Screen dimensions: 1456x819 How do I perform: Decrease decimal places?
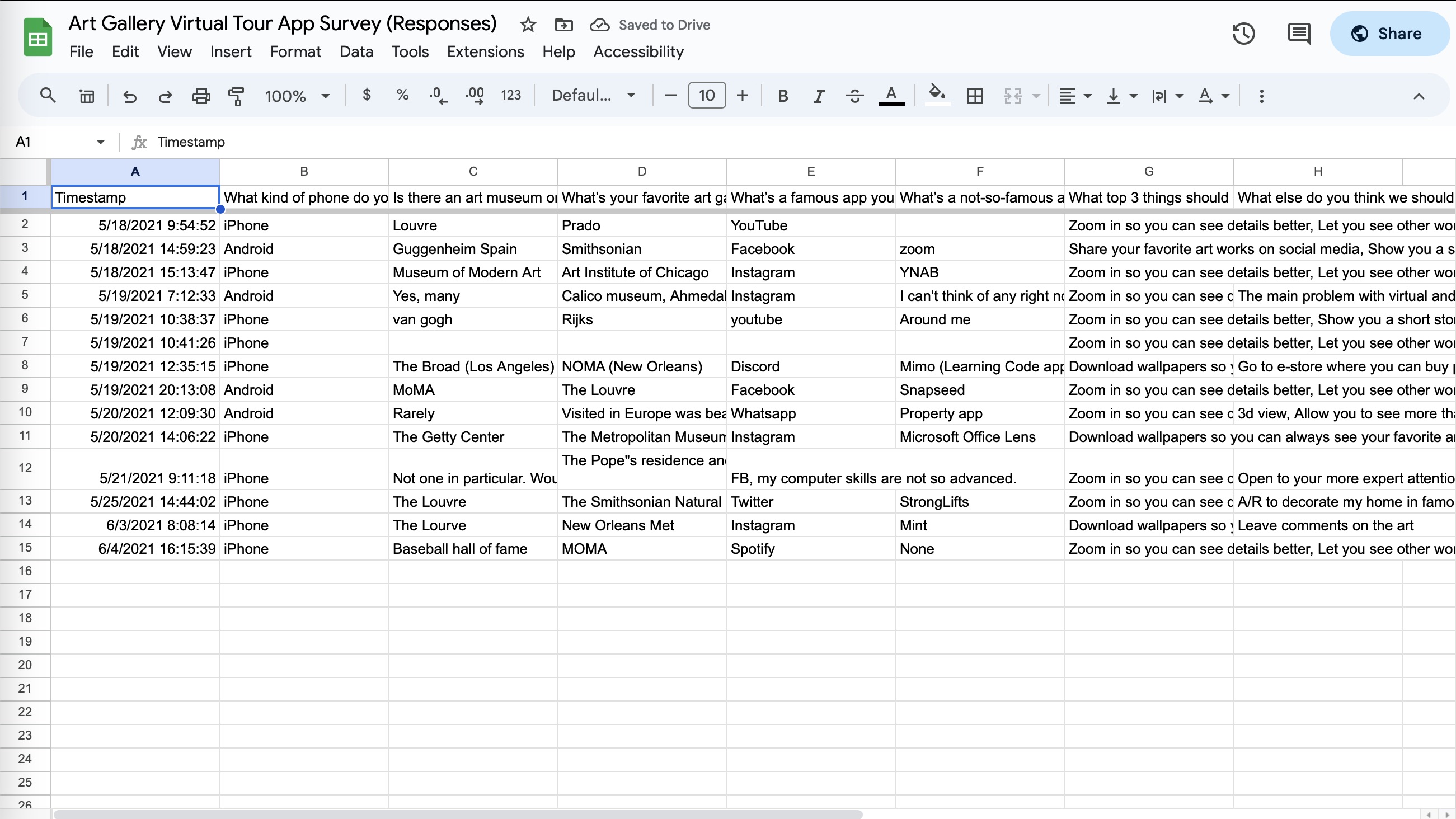pos(438,96)
